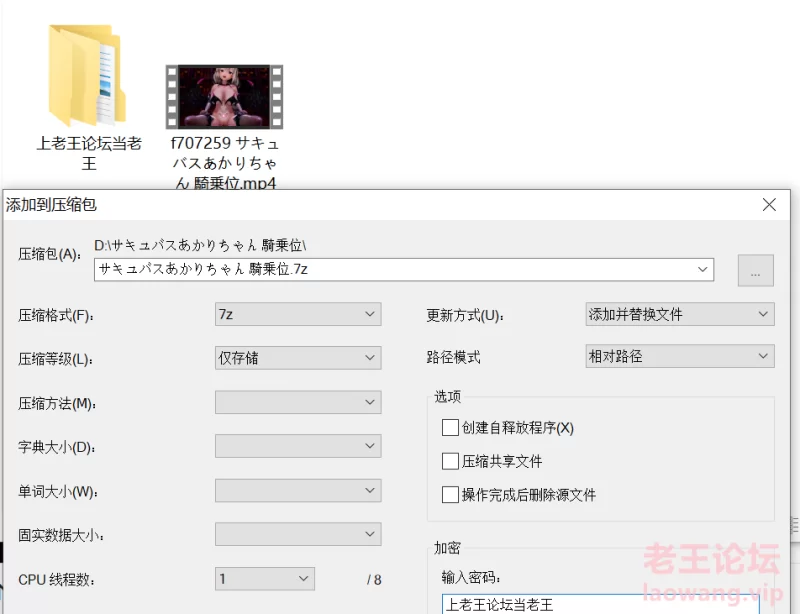Open the 固实数据大小 dropdown
Viewport: 800px width, 614px height.
(298, 534)
